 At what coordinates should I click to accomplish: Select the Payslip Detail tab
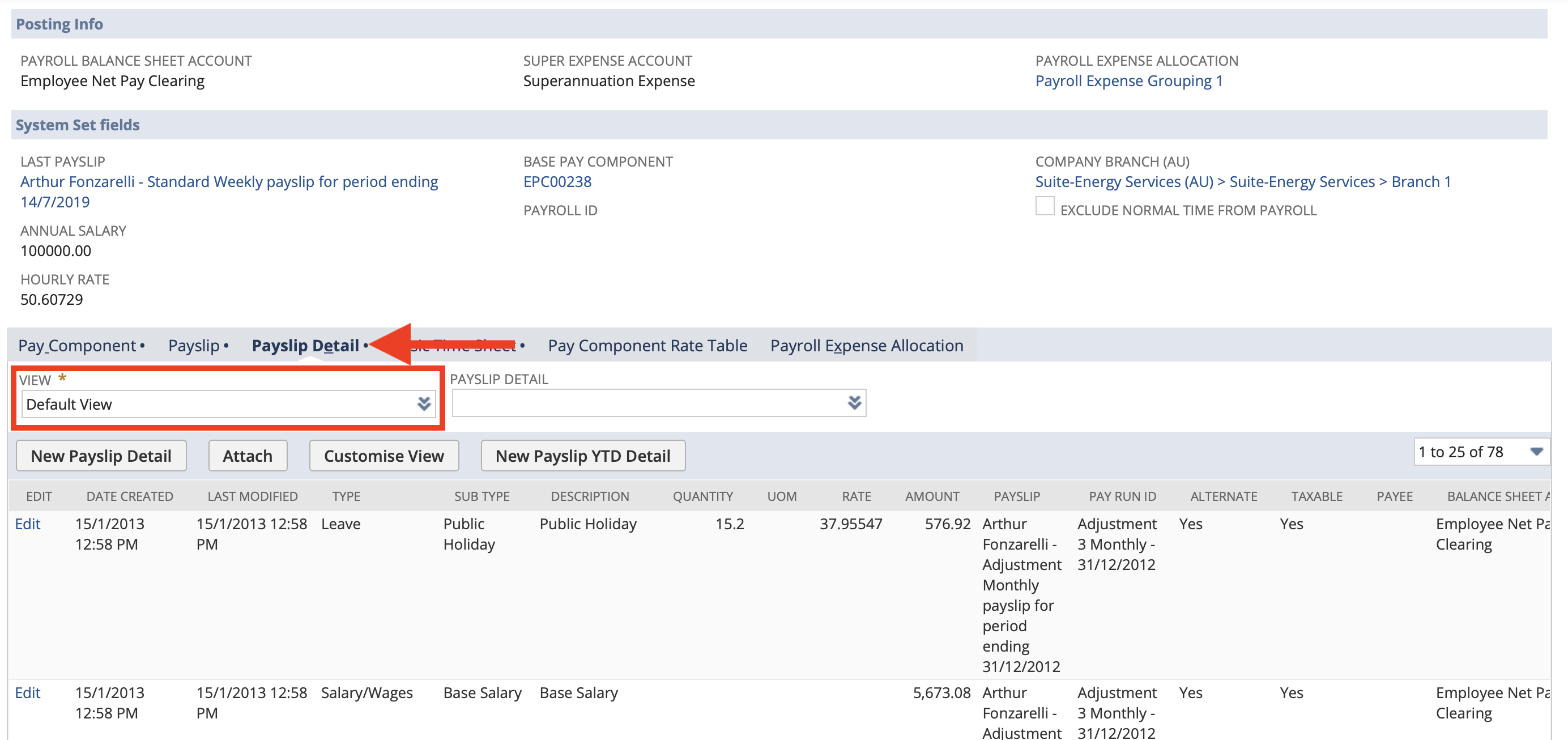(305, 345)
